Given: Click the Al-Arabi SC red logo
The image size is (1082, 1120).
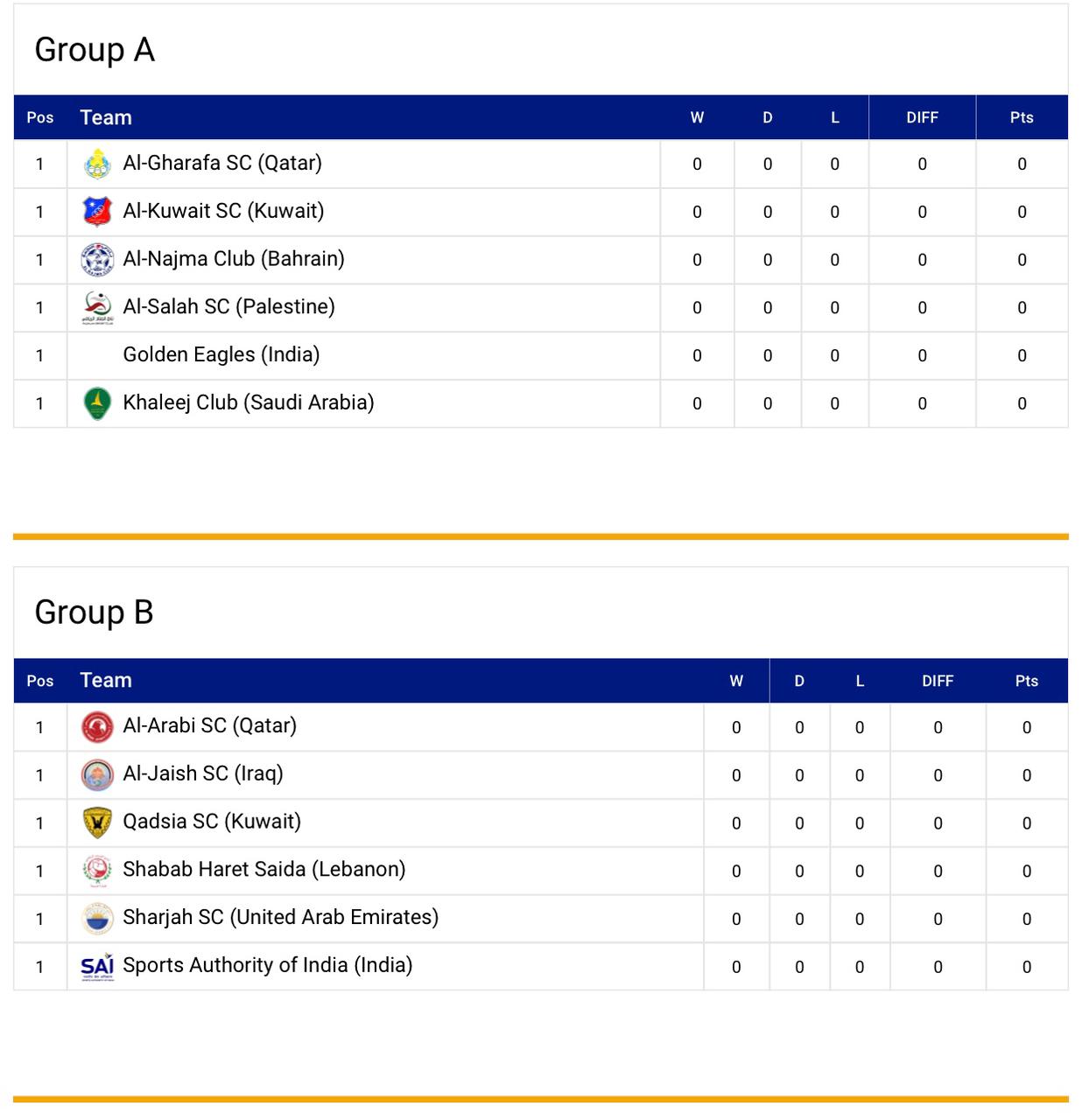Looking at the screenshot, I should [x=97, y=727].
